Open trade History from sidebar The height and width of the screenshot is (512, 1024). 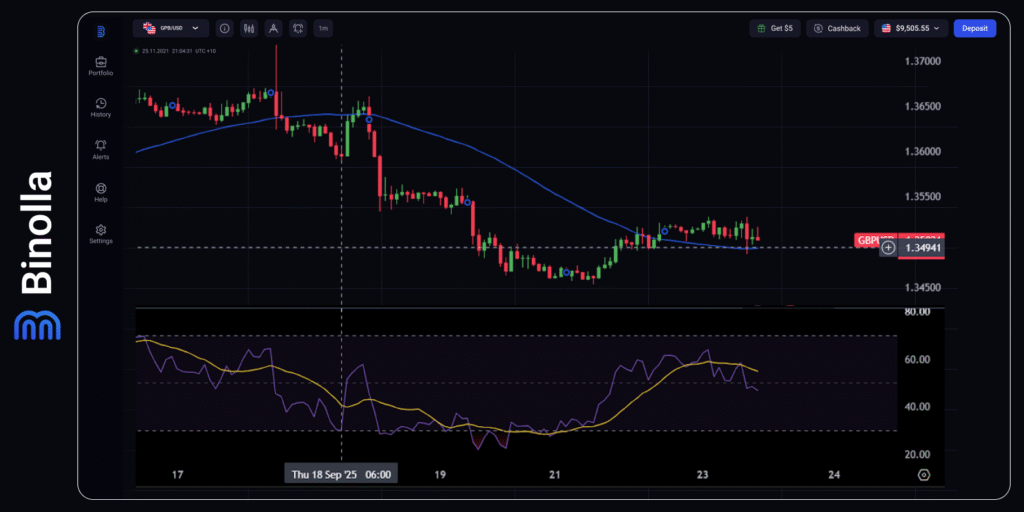click(x=100, y=107)
